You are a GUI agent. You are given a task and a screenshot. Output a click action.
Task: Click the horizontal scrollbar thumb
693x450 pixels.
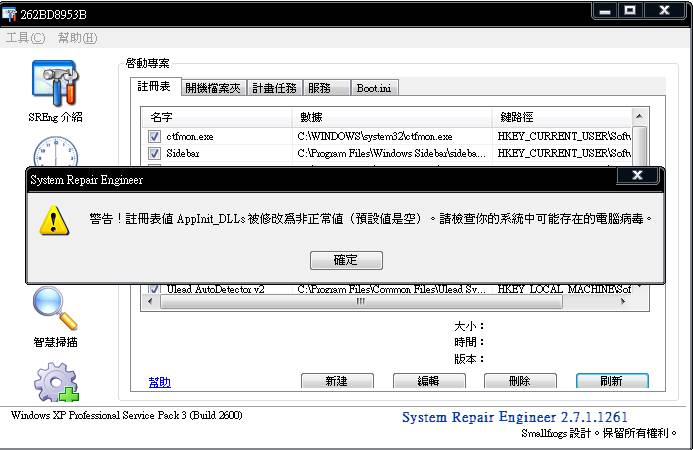(361, 301)
